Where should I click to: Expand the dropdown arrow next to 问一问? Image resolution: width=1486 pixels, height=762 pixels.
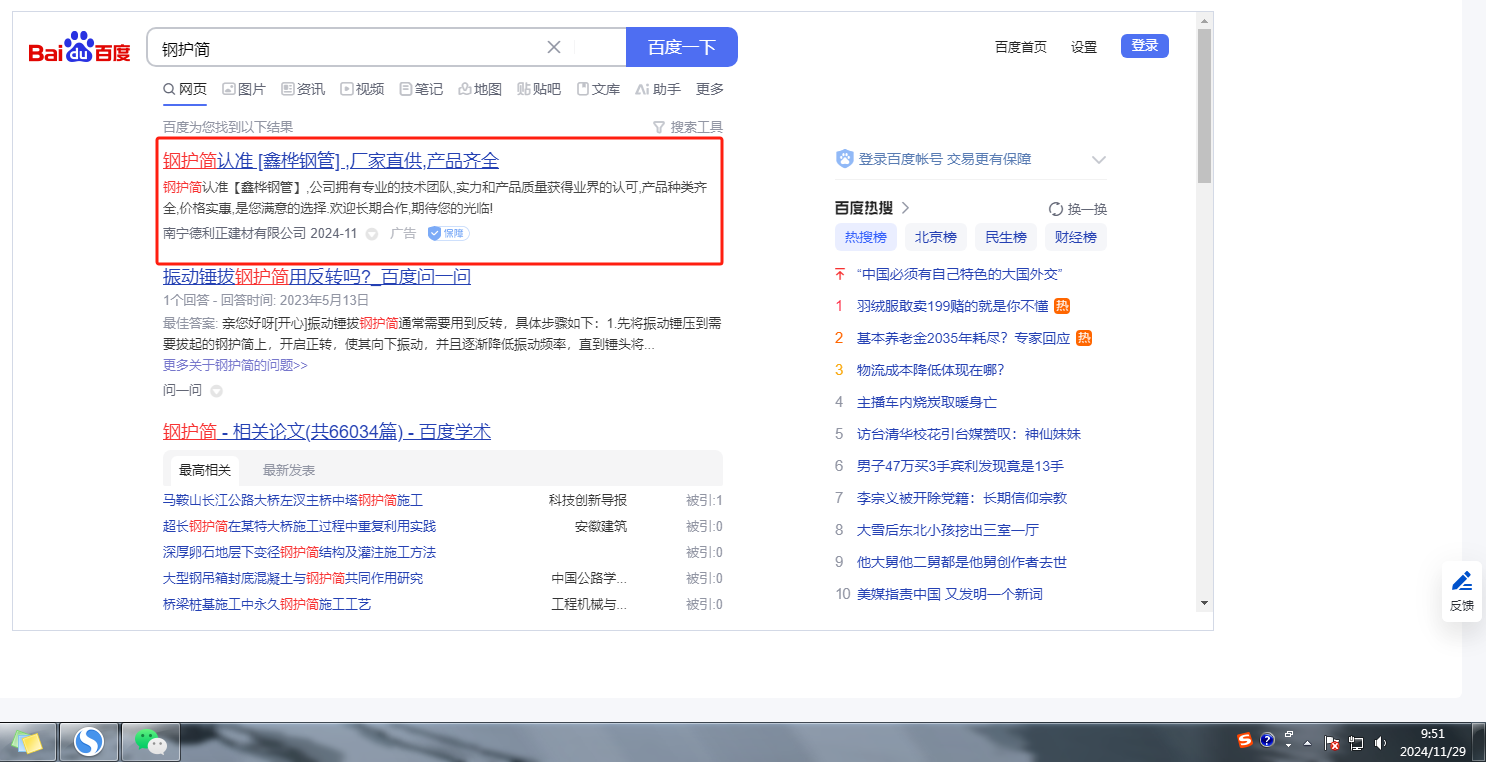pos(216,391)
